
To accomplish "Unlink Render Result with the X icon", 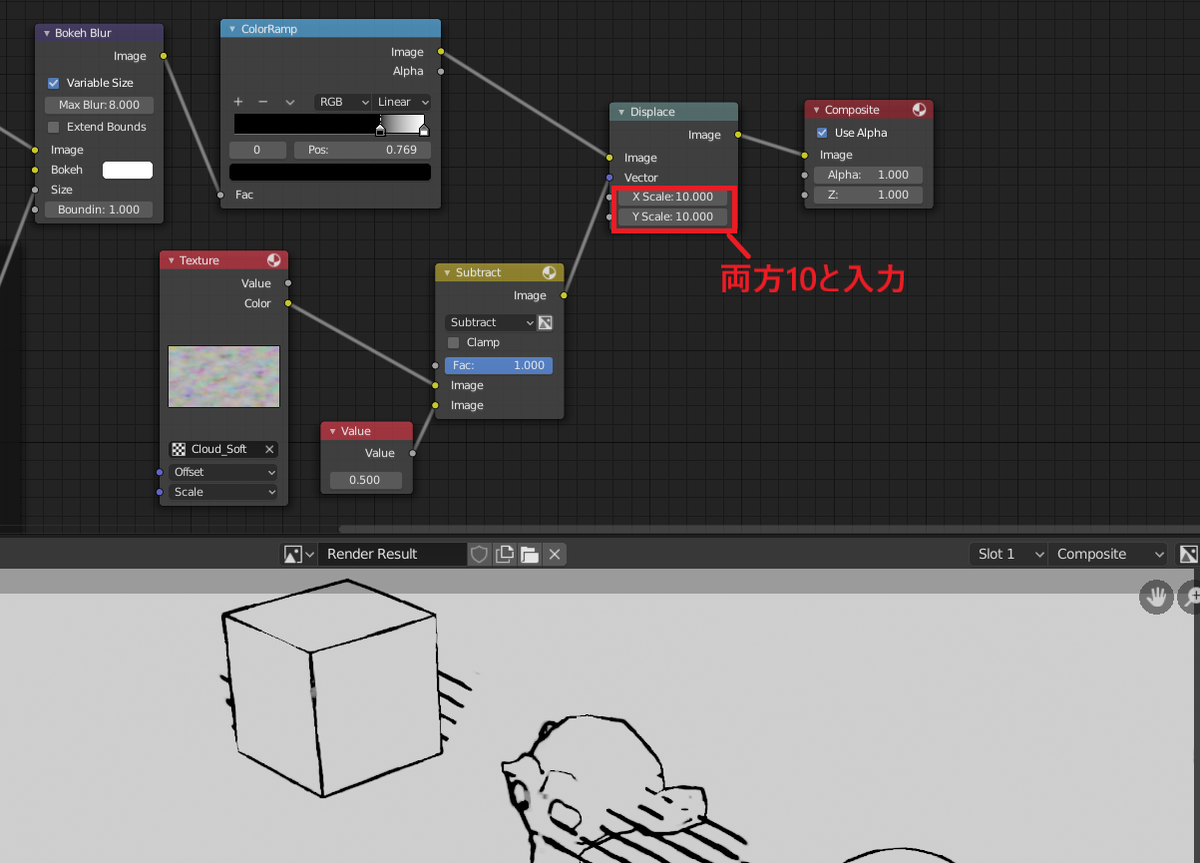I will 555,554.
